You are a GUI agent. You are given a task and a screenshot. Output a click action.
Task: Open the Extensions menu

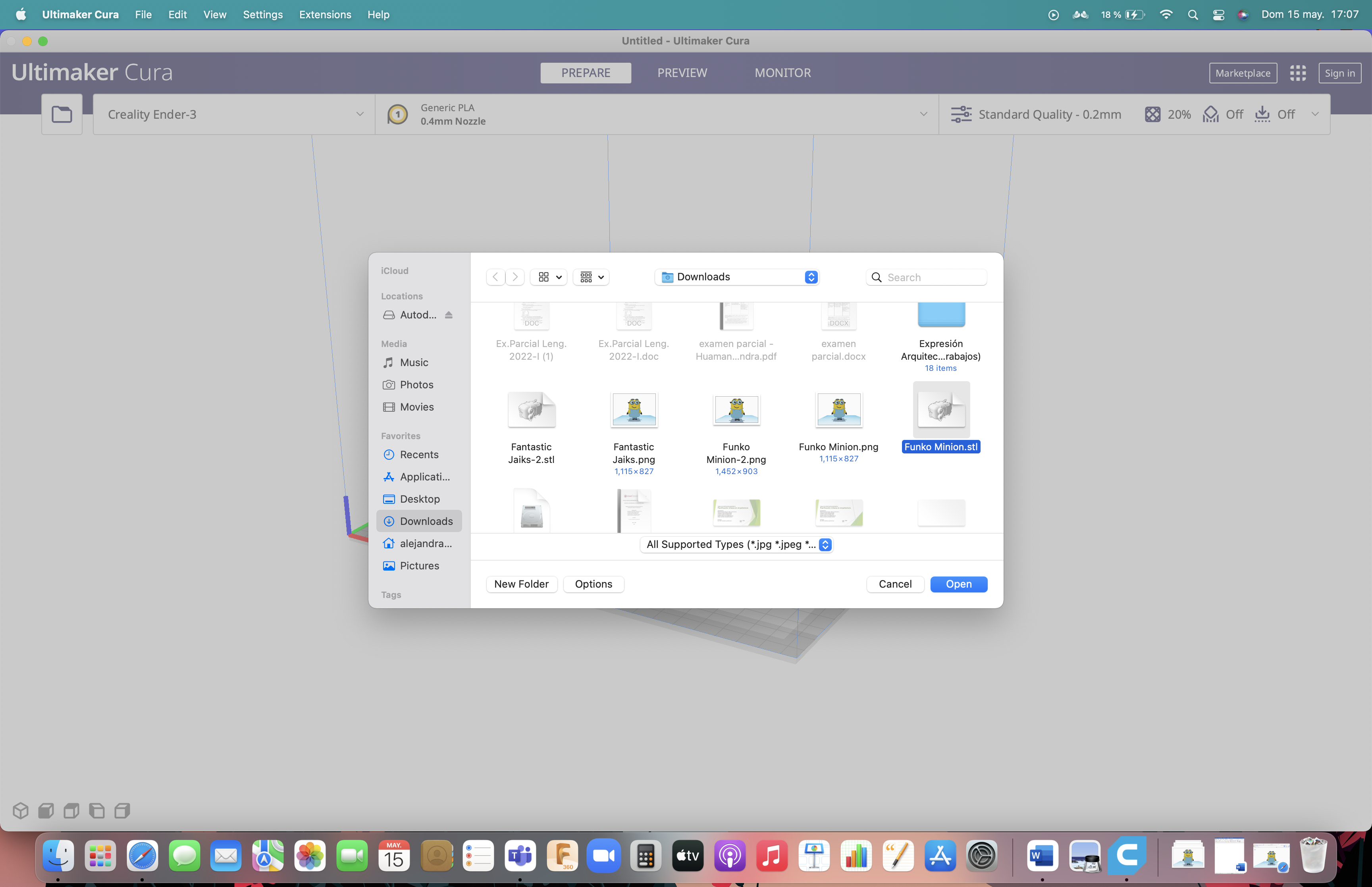coord(325,14)
